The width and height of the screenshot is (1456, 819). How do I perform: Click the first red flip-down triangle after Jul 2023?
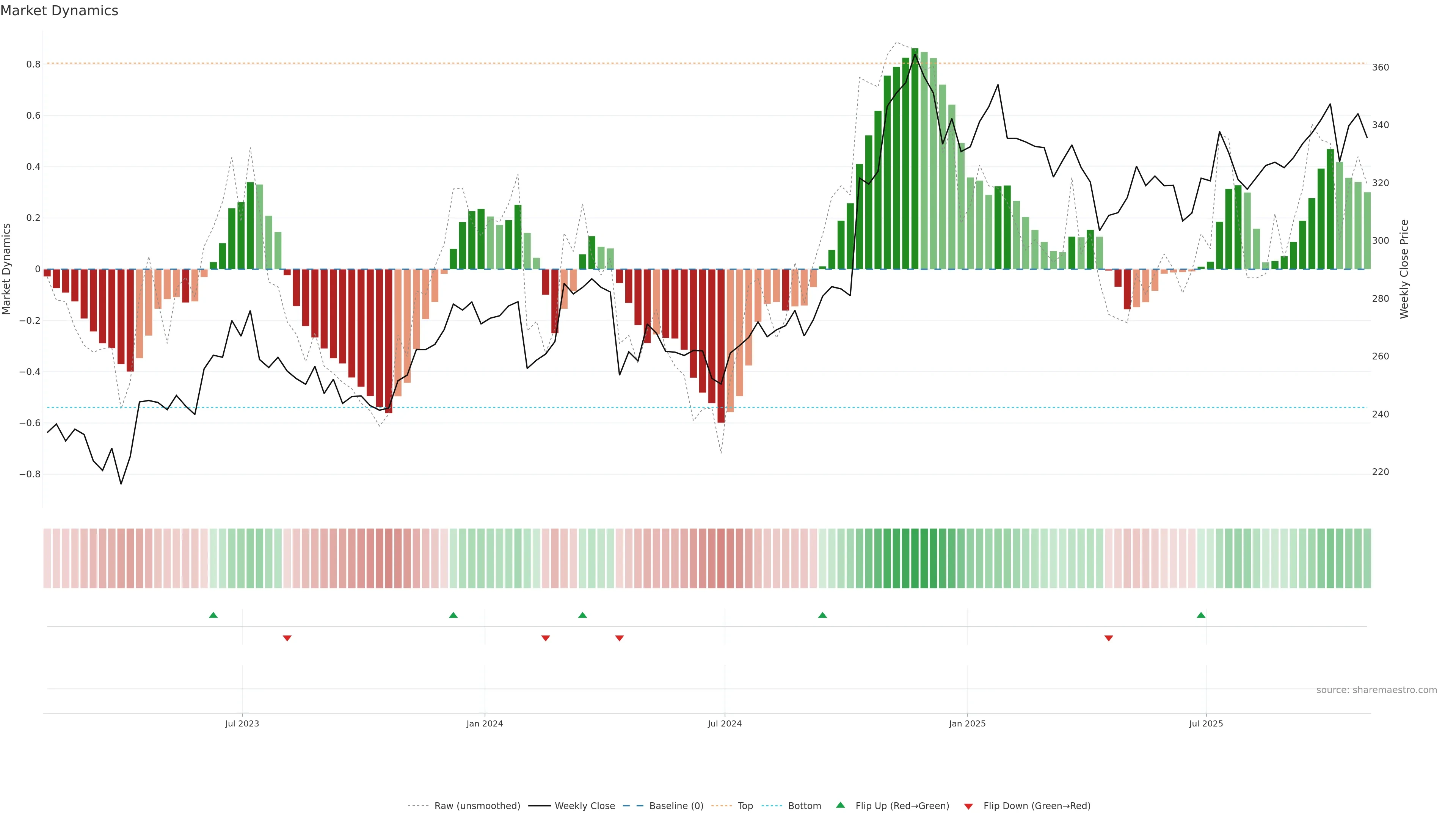287,638
